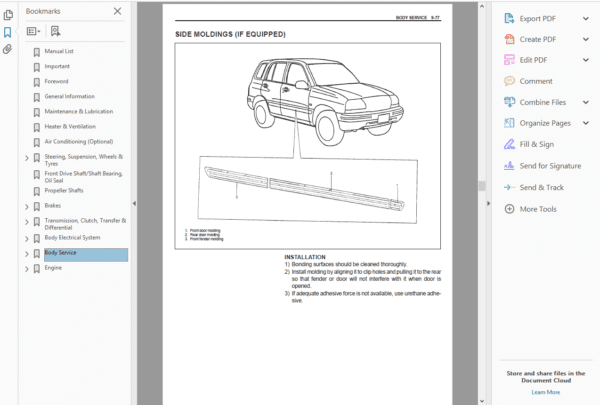Open More Tools

click(538, 209)
